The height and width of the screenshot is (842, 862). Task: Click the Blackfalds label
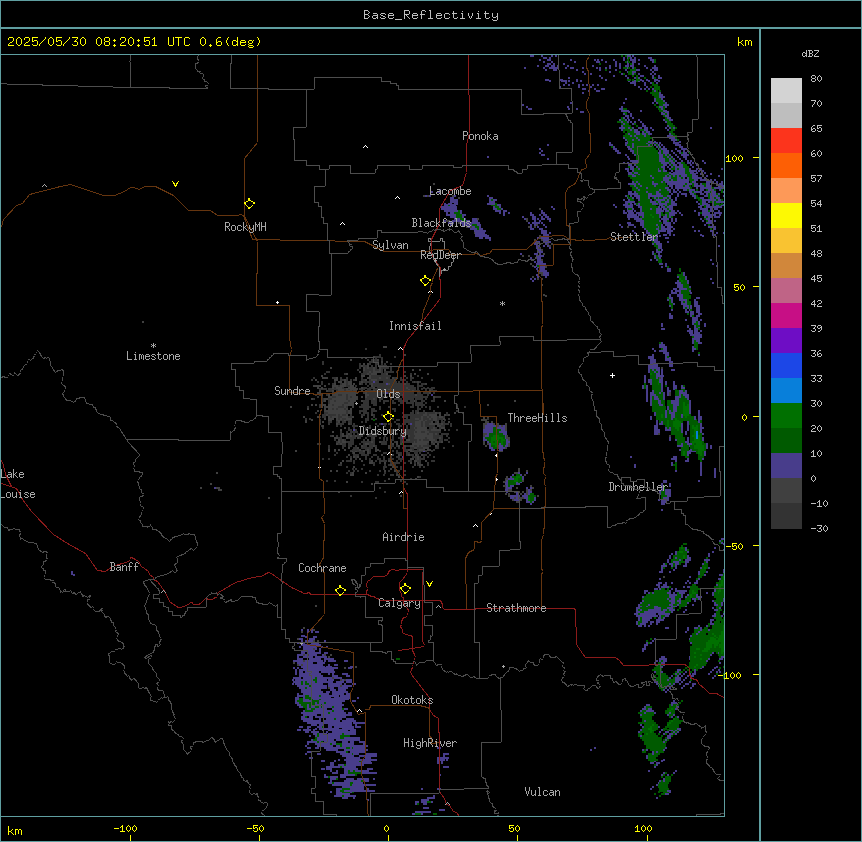coord(441,223)
